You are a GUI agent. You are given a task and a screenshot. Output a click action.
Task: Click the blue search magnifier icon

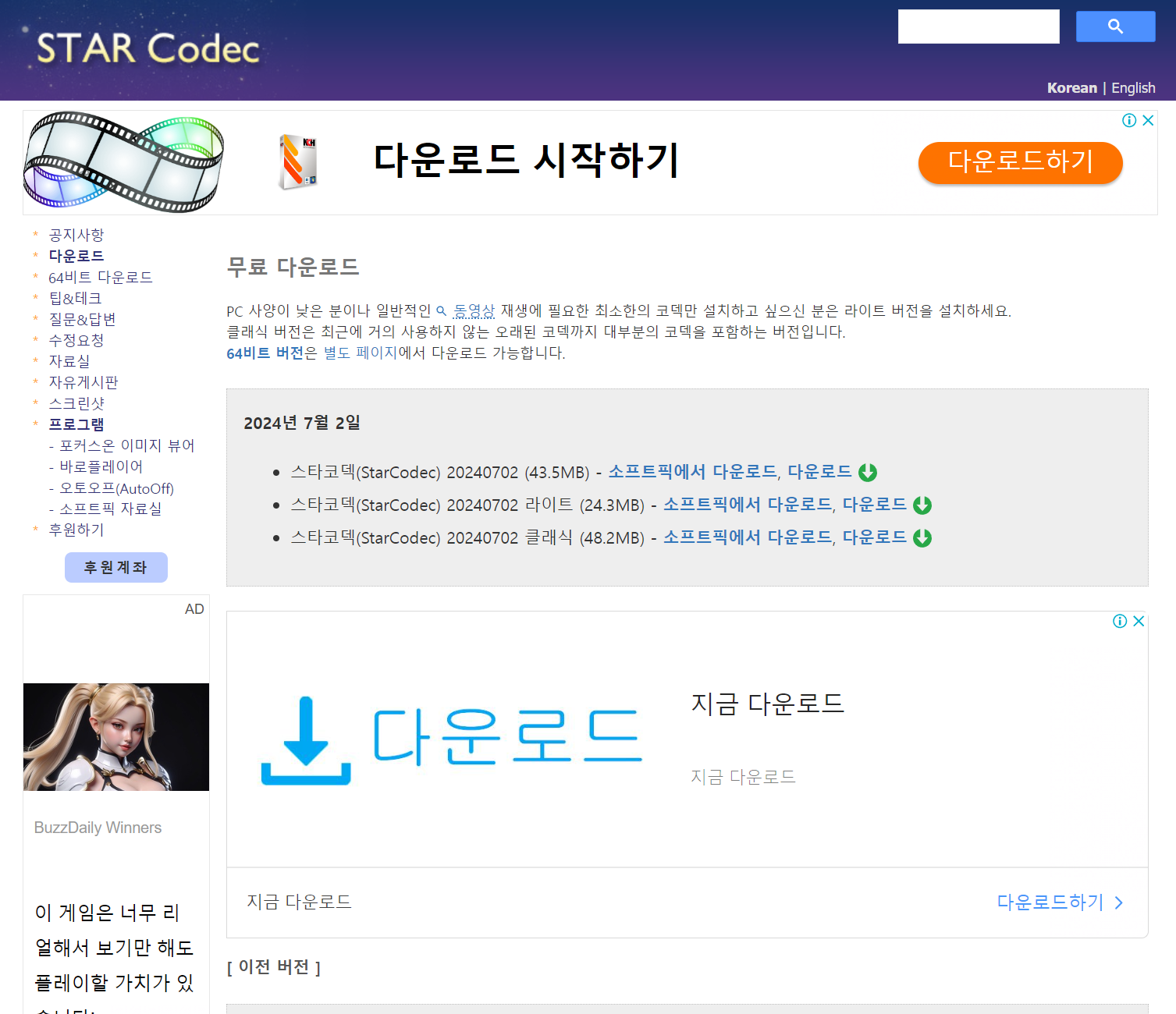pyautogui.click(x=1114, y=26)
